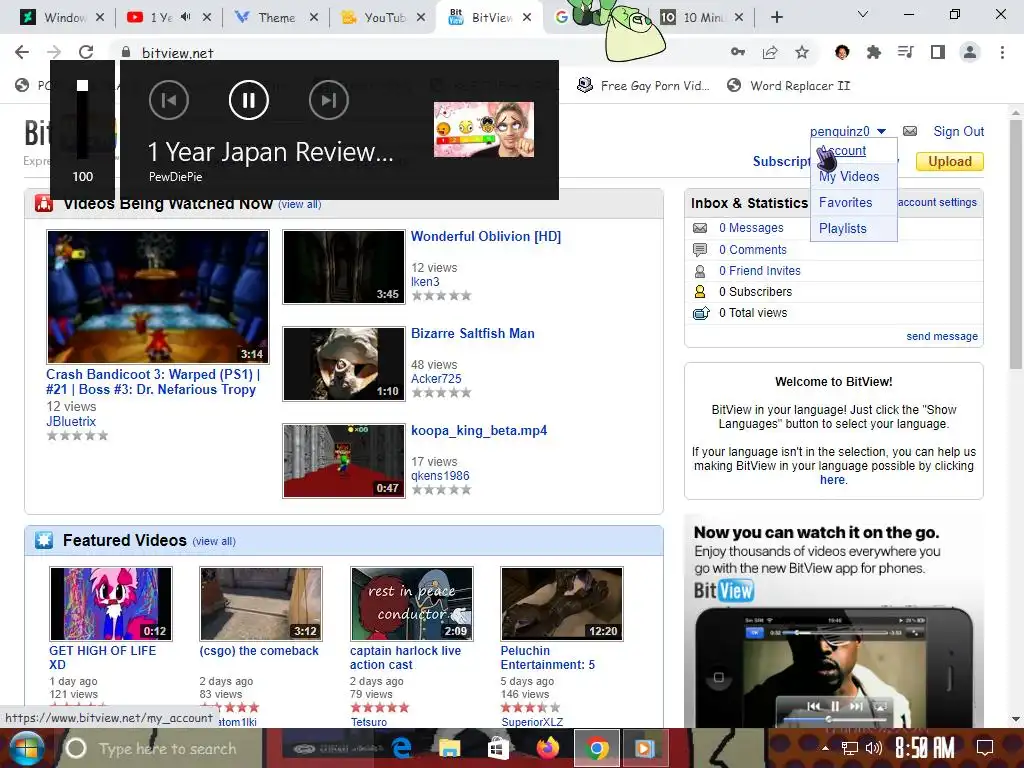The height and width of the screenshot is (768, 1024).
Task: Open the Word Replacer II bookmark
Action: (x=789, y=86)
